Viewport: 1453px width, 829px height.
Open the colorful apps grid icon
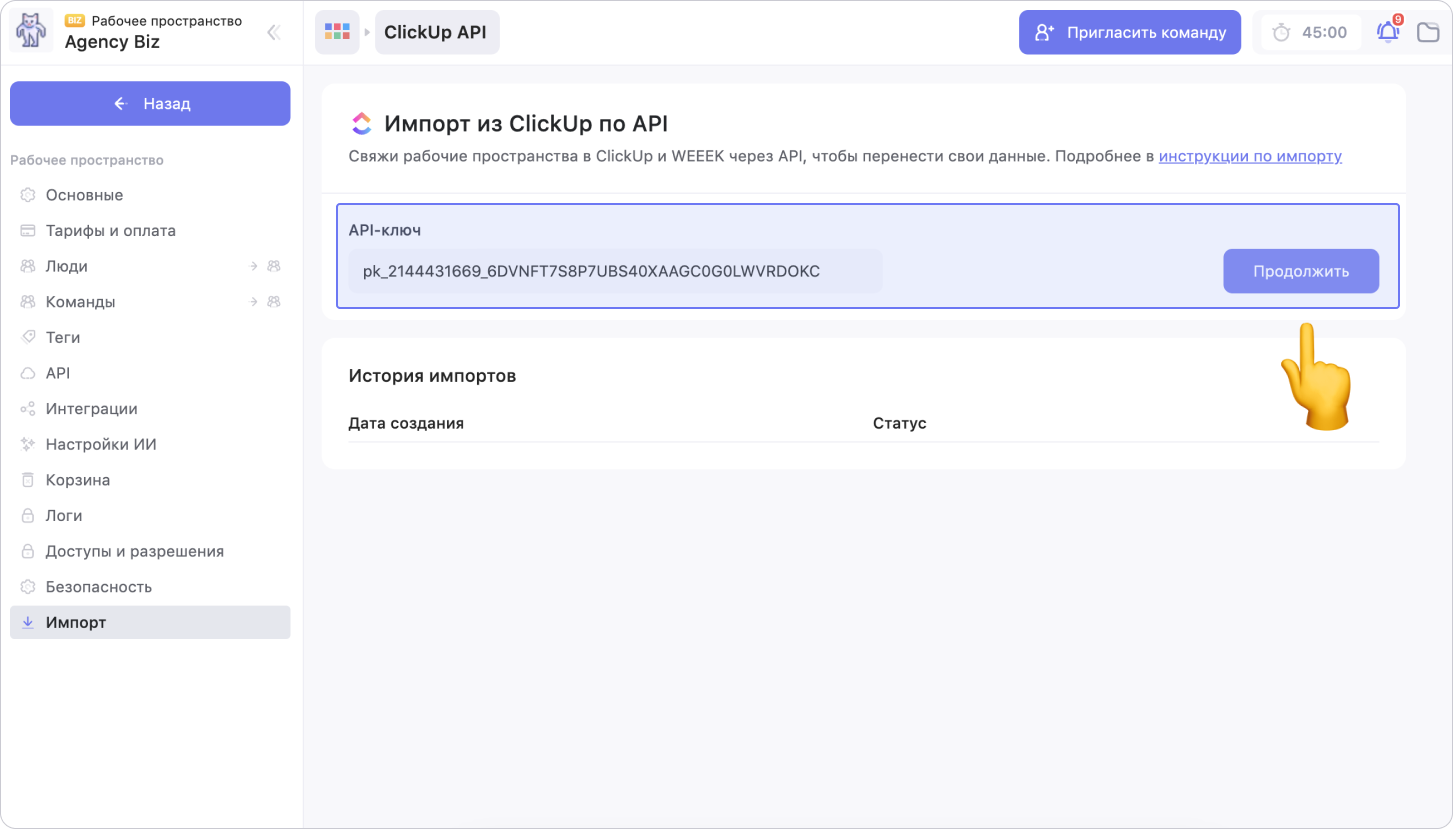(337, 32)
